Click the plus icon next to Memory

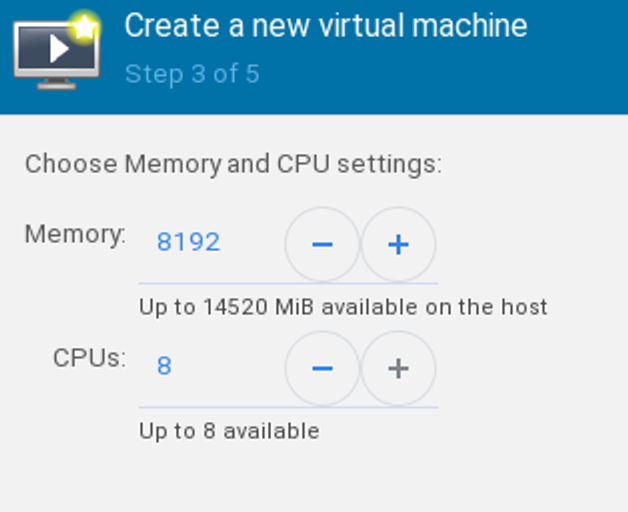(398, 244)
